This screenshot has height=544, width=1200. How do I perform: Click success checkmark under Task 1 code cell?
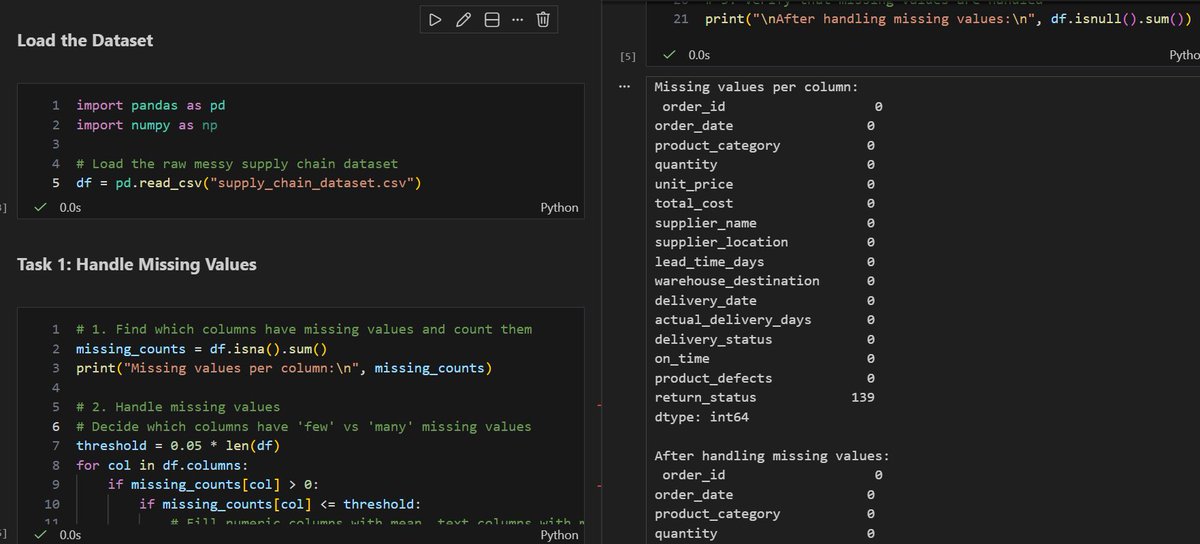tap(41, 535)
